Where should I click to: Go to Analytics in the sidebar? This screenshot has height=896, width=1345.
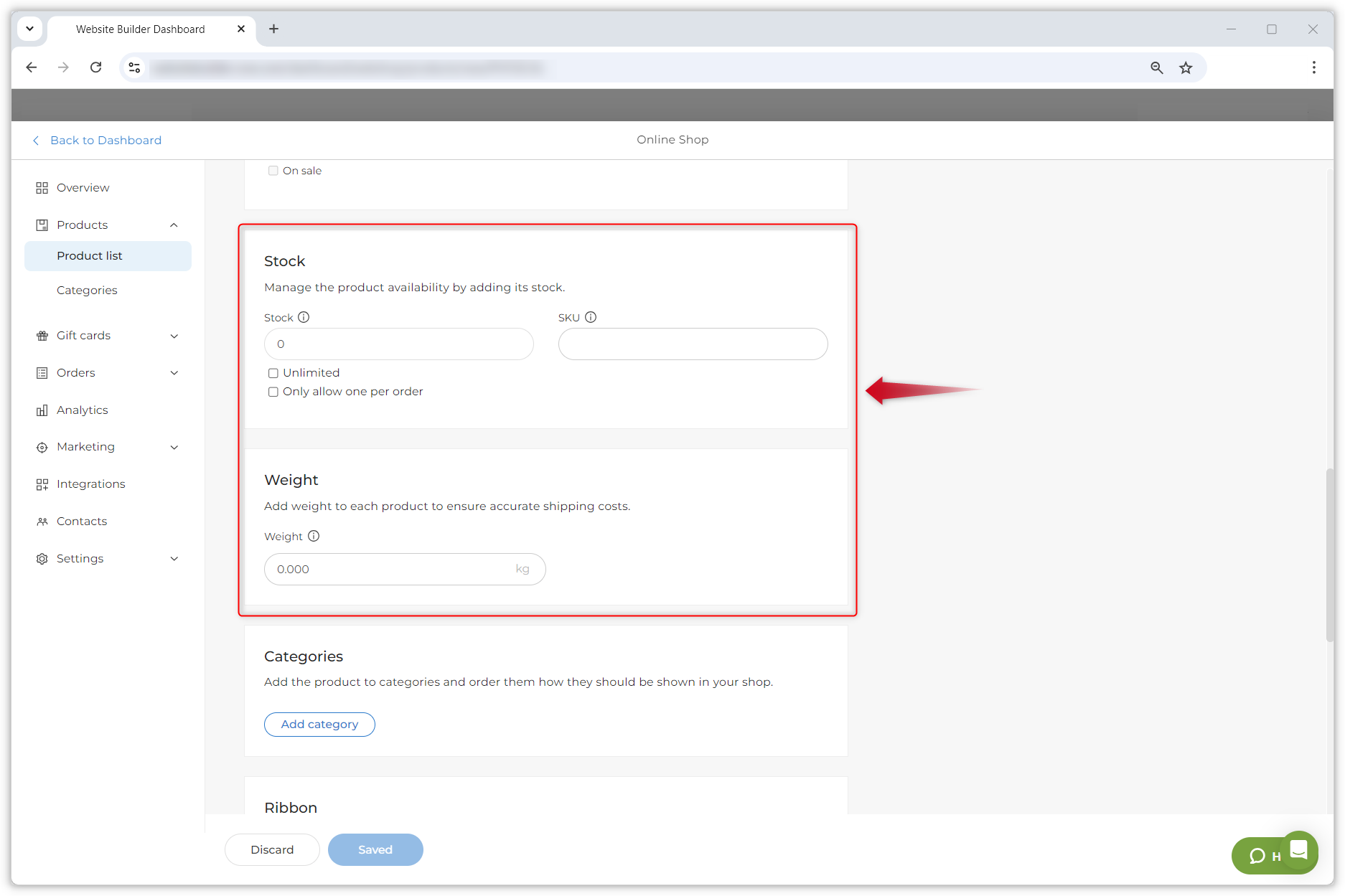point(83,410)
